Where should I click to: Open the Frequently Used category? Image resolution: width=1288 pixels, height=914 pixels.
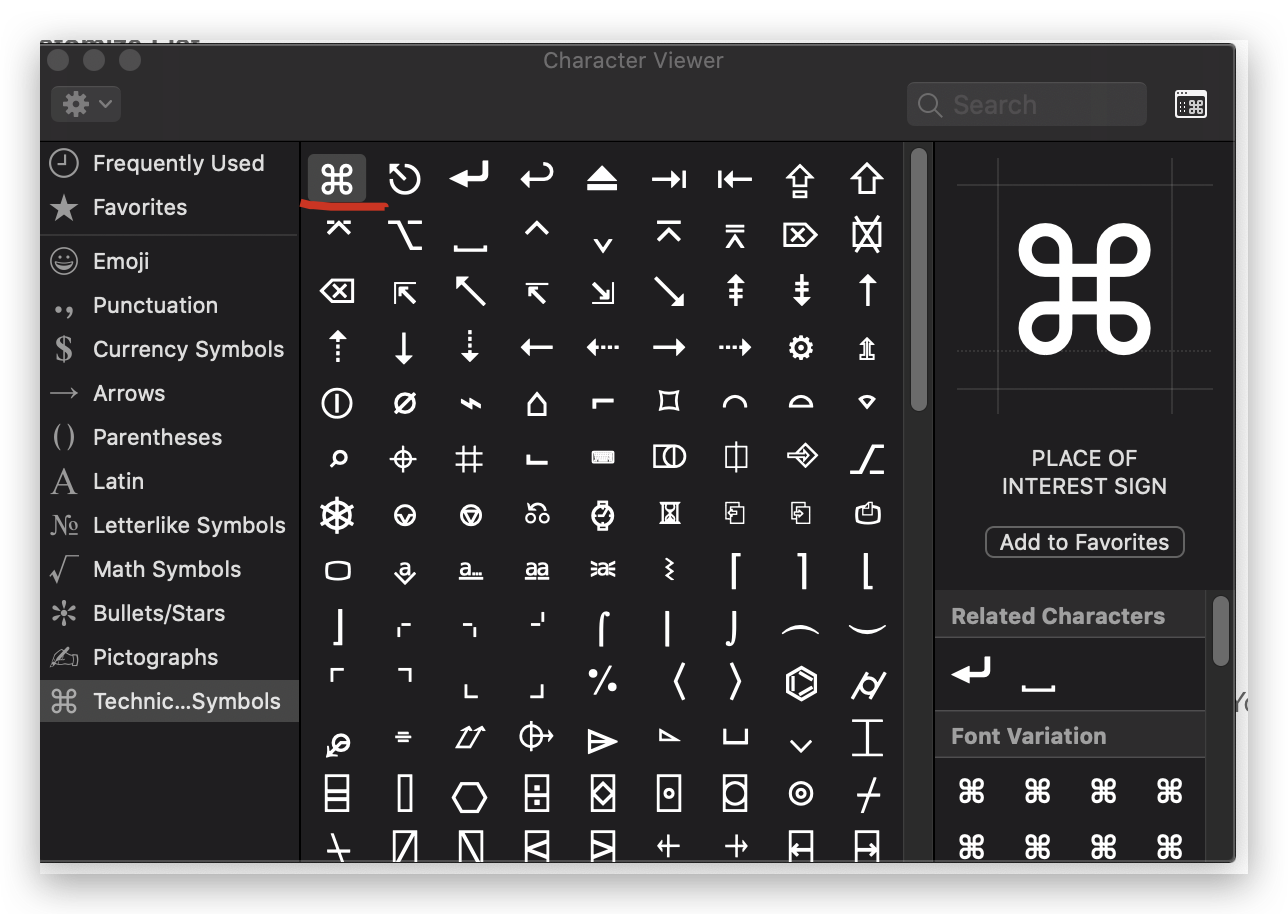[x=169, y=163]
